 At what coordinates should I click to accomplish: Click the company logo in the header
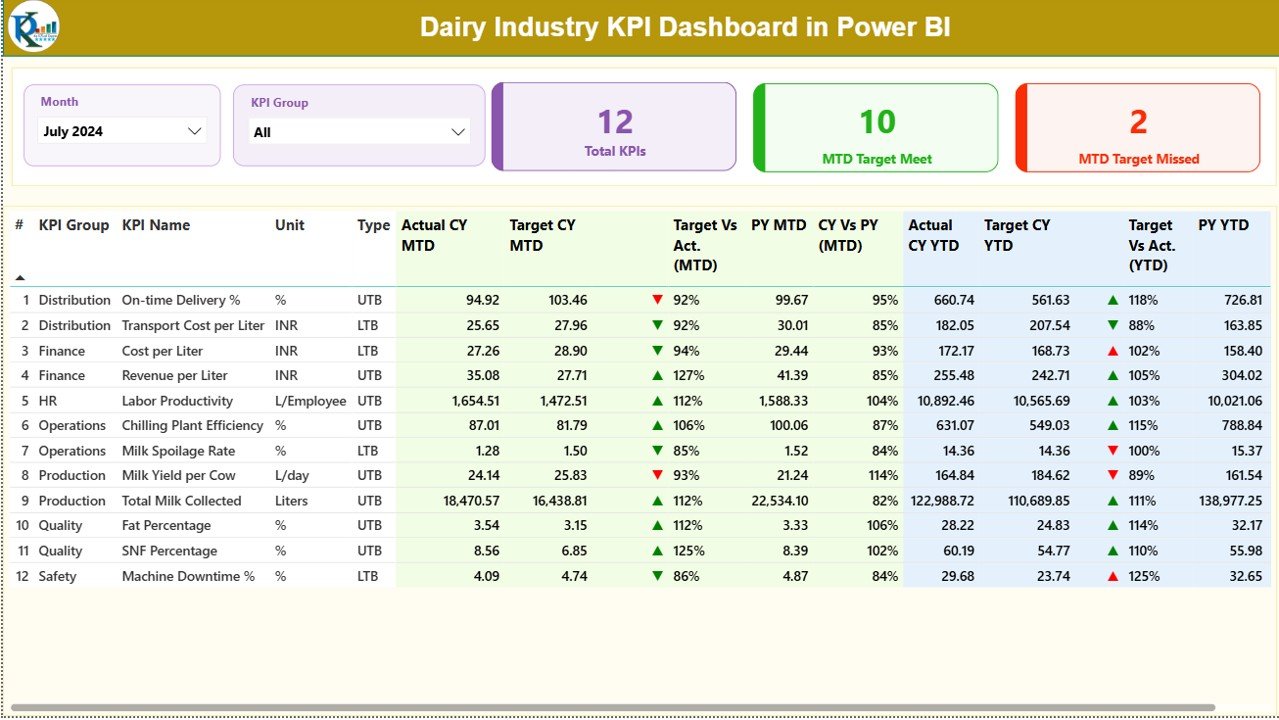pos(37,28)
